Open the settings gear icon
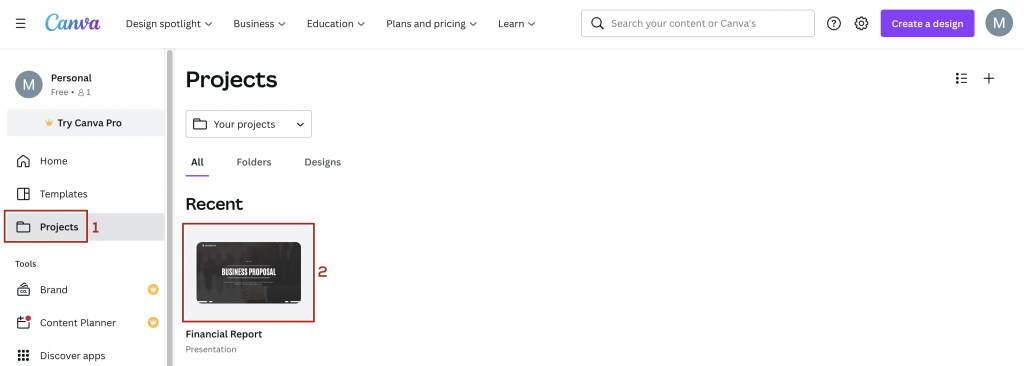Image resolution: width=1024 pixels, height=366 pixels. (861, 24)
